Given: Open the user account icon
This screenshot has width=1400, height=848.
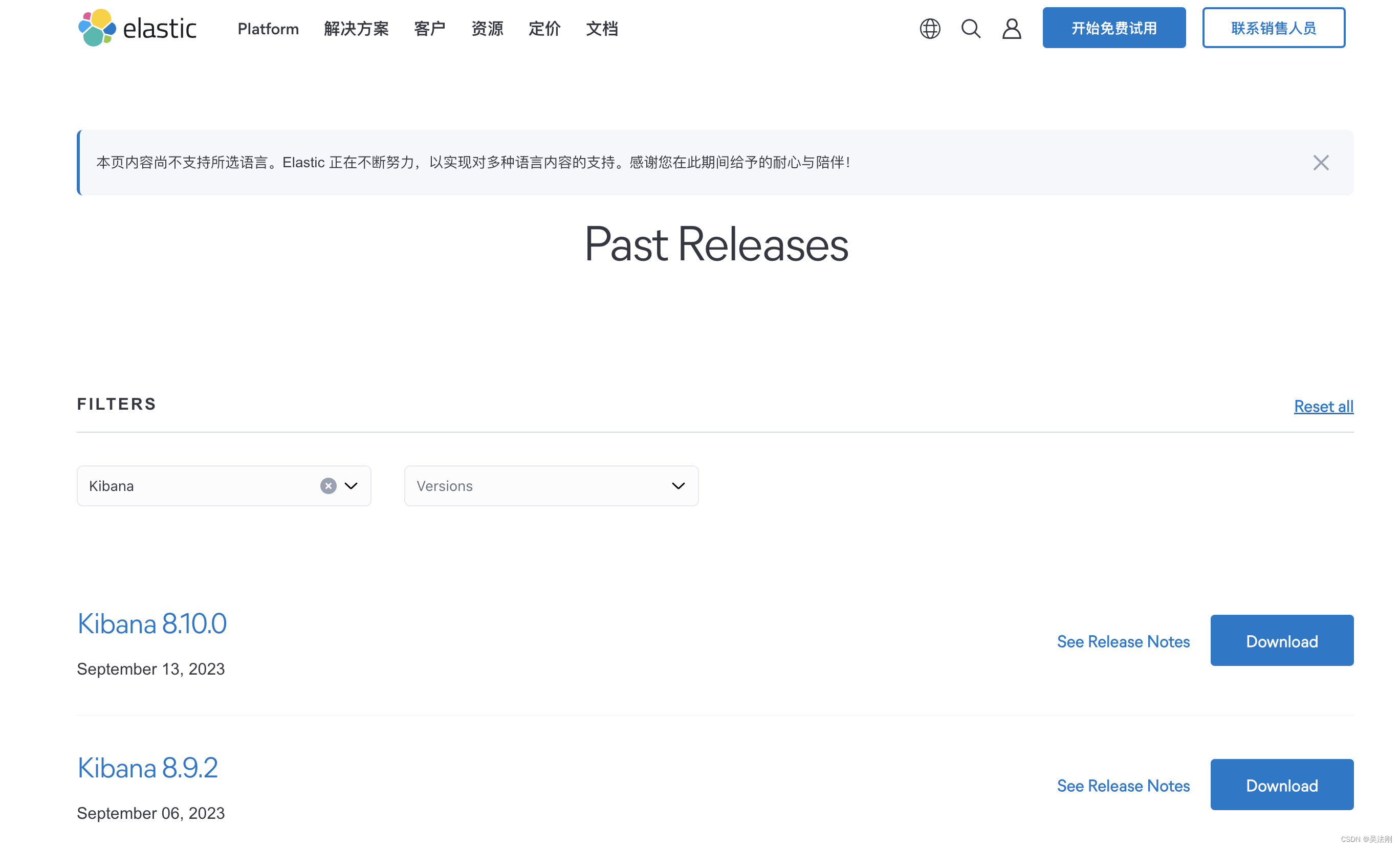Looking at the screenshot, I should point(1012,29).
